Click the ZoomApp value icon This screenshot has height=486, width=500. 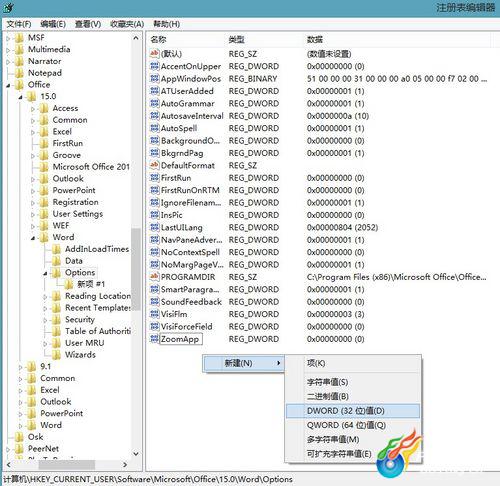pyautogui.click(x=154, y=339)
